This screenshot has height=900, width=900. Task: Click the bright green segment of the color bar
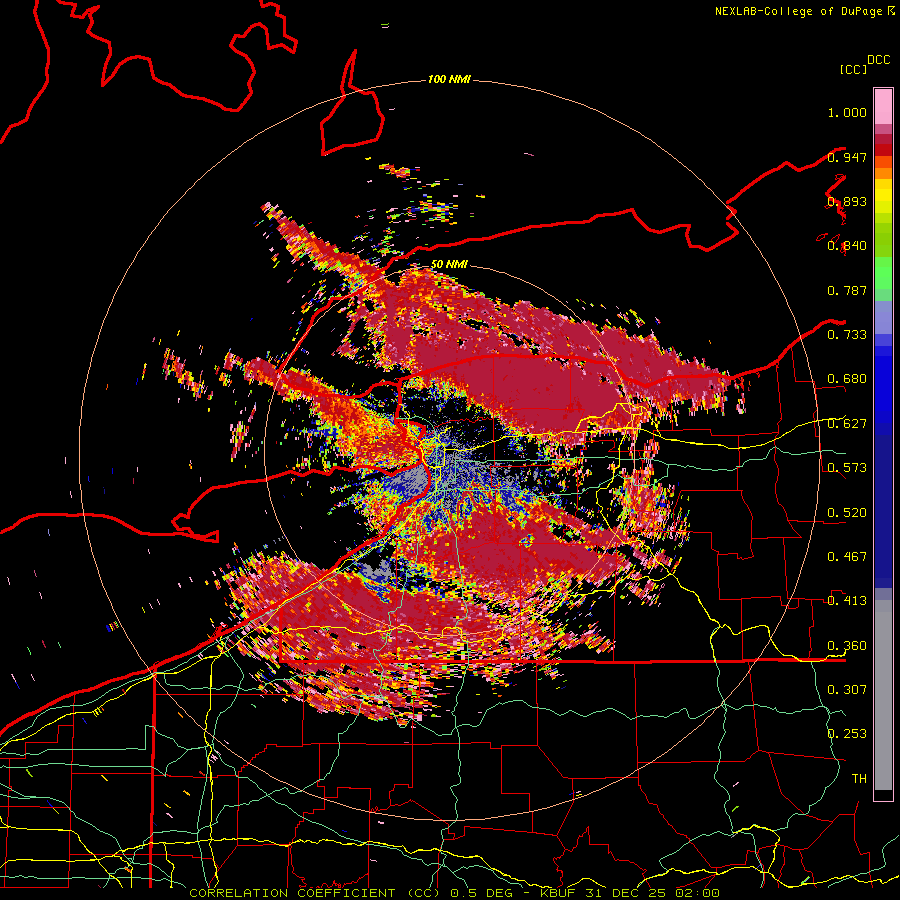pos(883,273)
